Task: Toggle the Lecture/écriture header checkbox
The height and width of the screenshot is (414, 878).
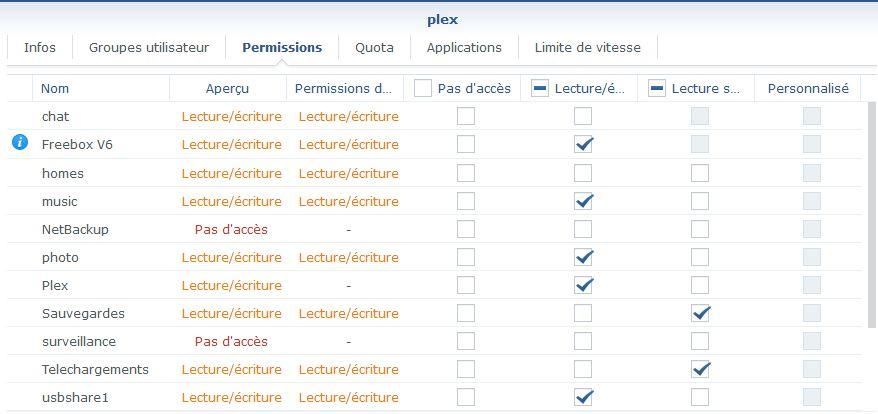Action: (540, 89)
